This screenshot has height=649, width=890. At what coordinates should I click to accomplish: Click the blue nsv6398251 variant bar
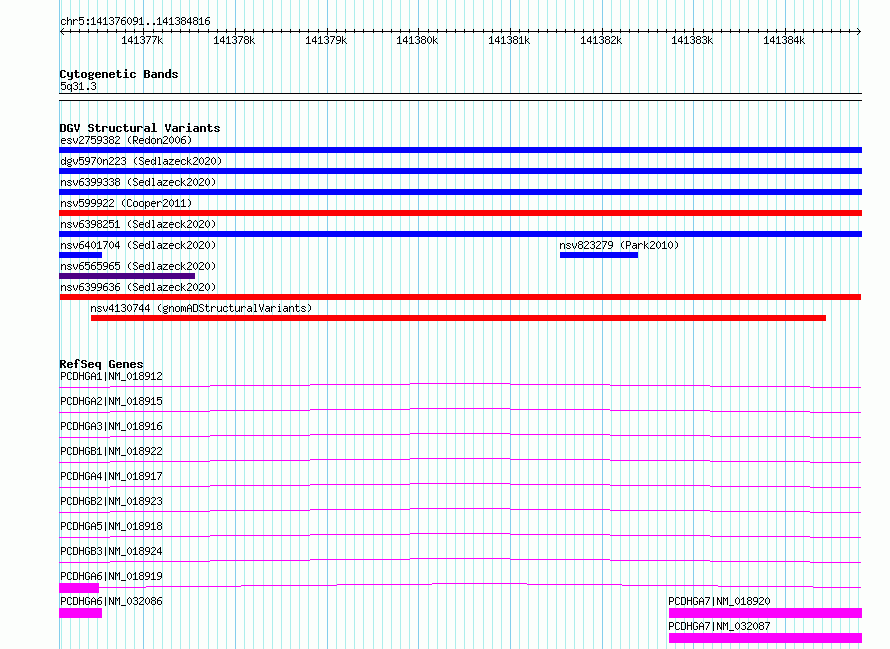[x=460, y=234]
